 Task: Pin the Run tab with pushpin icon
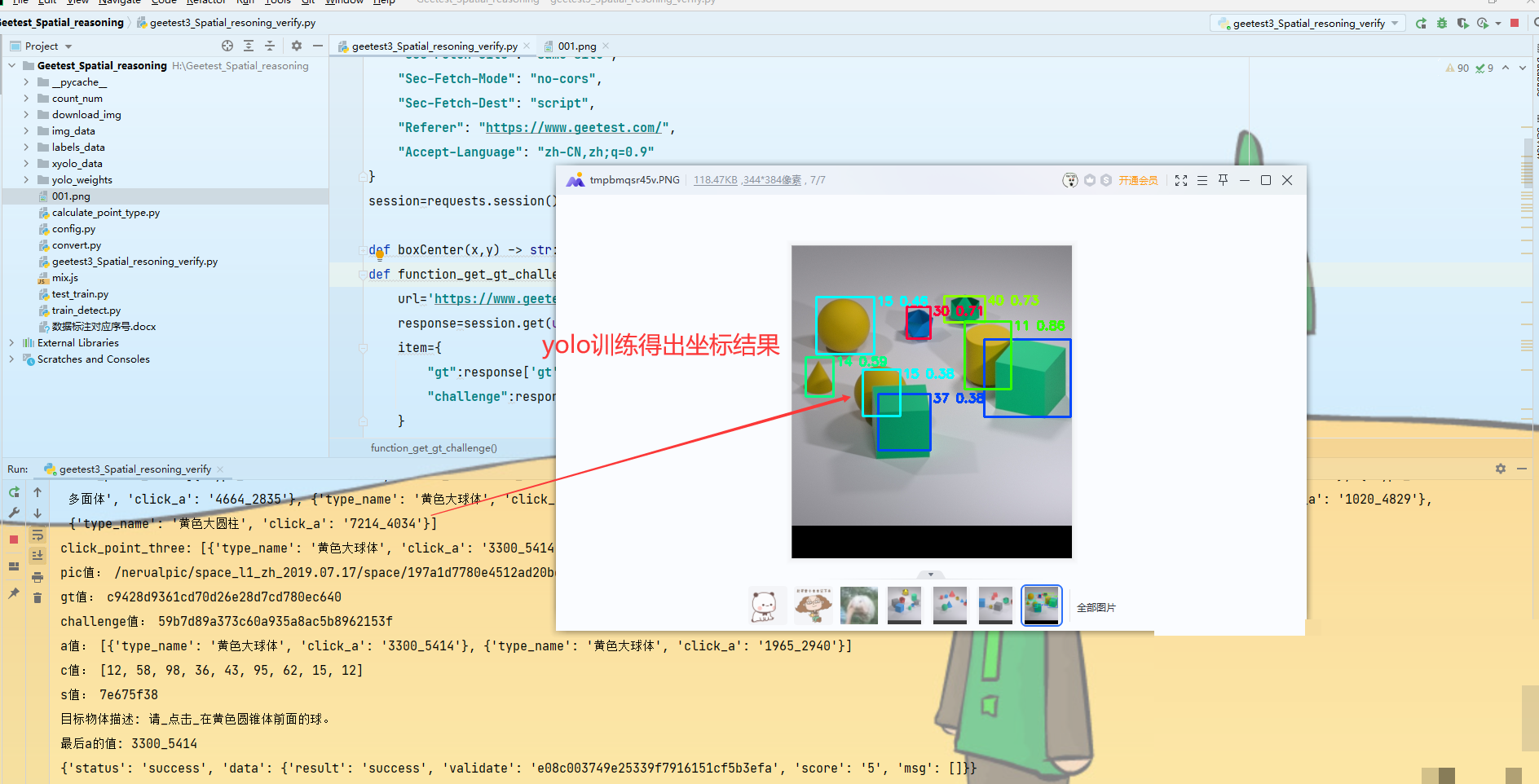click(14, 593)
